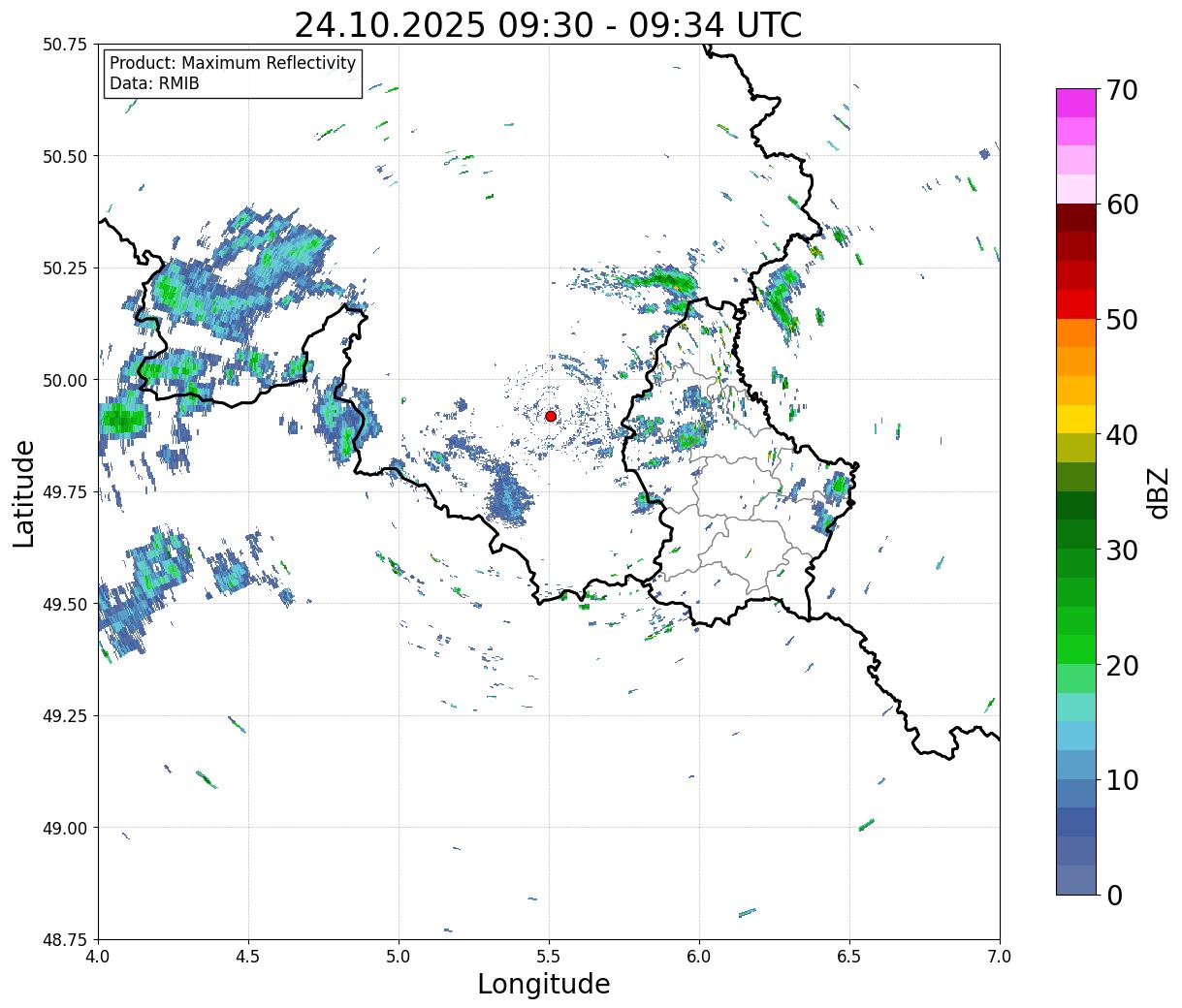The width and height of the screenshot is (1182, 1008).
Task: Click the plot title '24.10.2025 09:30 - 09:34 UTC'
Action: click(548, 25)
